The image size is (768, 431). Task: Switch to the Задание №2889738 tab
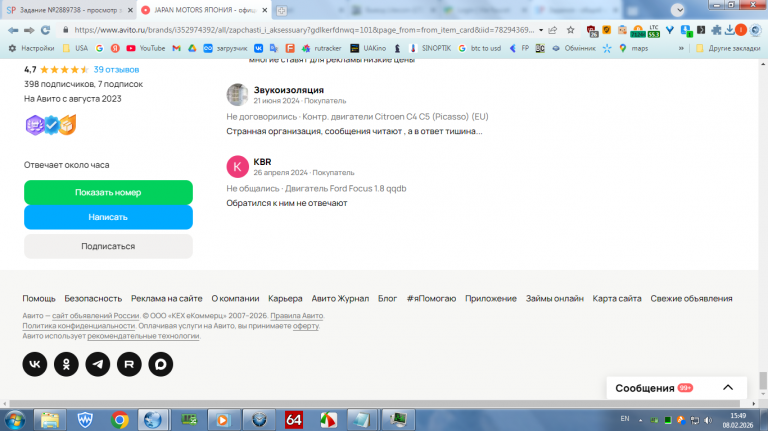coord(69,10)
